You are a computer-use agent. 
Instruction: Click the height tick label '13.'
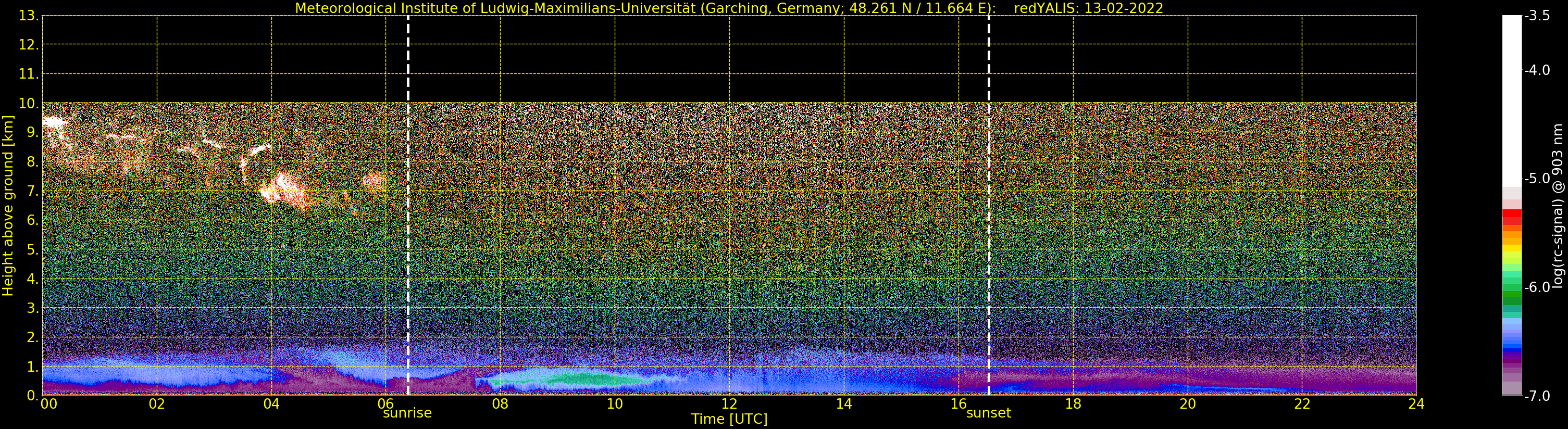point(29,16)
